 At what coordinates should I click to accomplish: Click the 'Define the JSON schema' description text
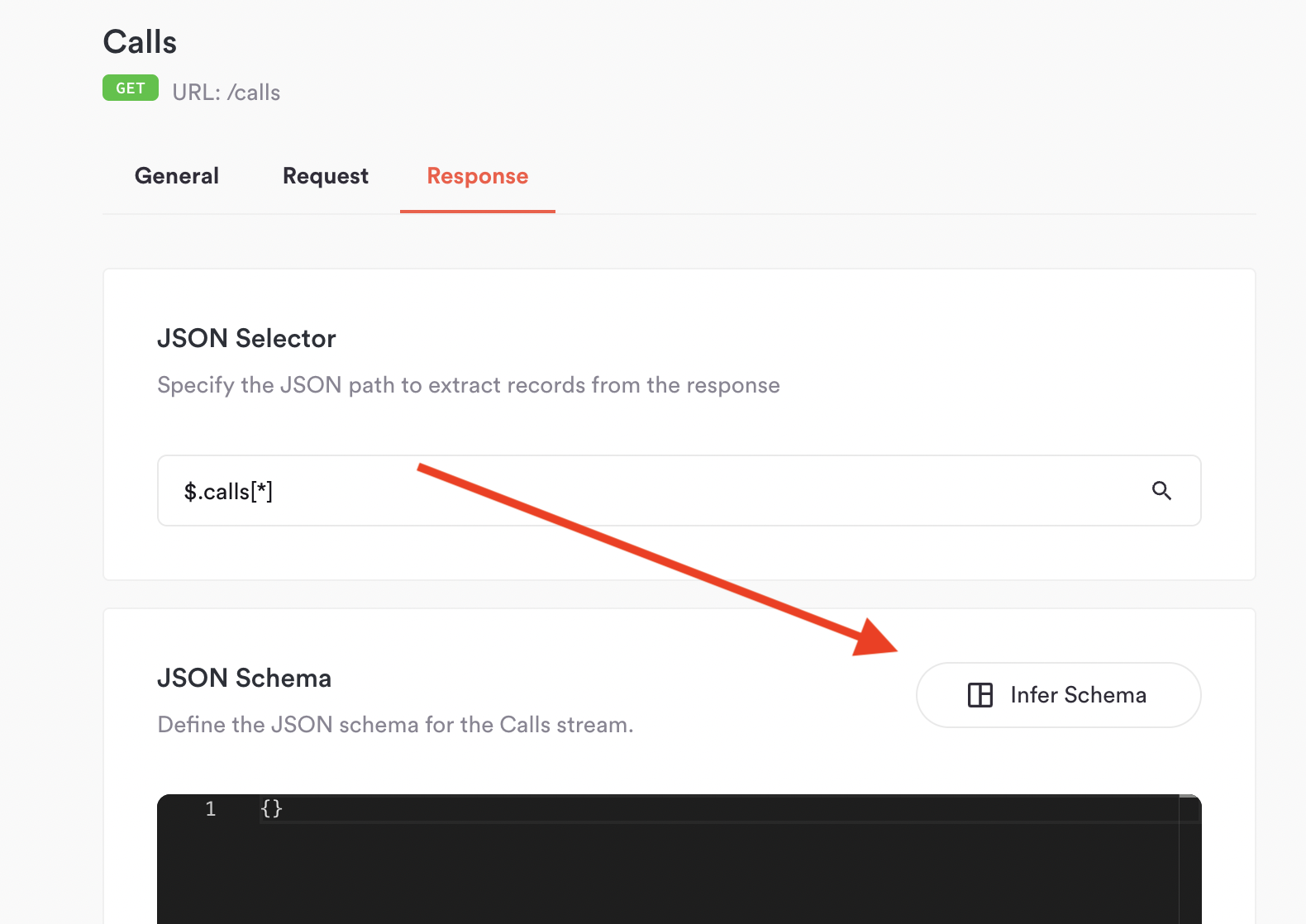(x=395, y=725)
